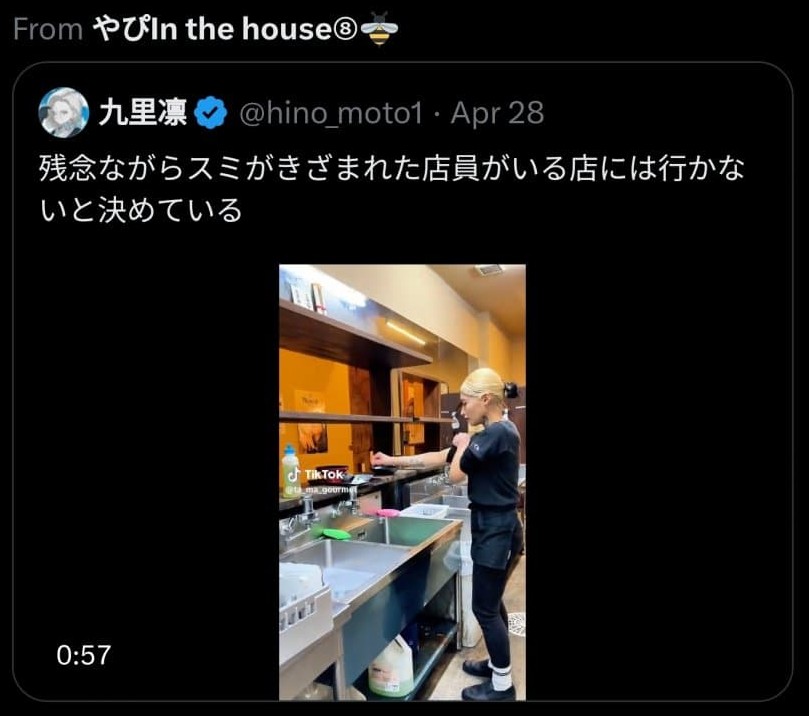The image size is (809, 716).
Task: Click the TikTok note logo watermark
Action: pos(294,474)
